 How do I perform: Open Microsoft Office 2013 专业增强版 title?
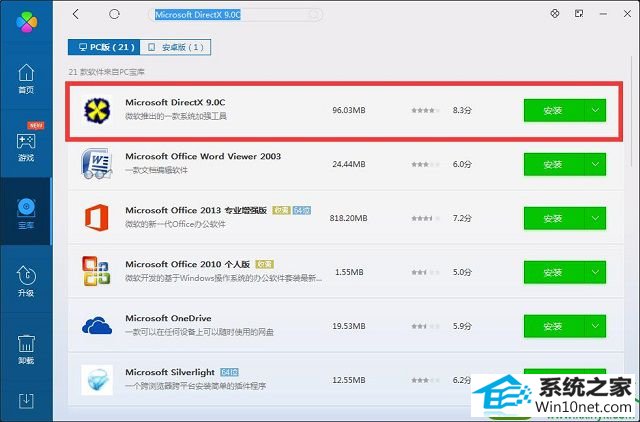tap(196, 210)
